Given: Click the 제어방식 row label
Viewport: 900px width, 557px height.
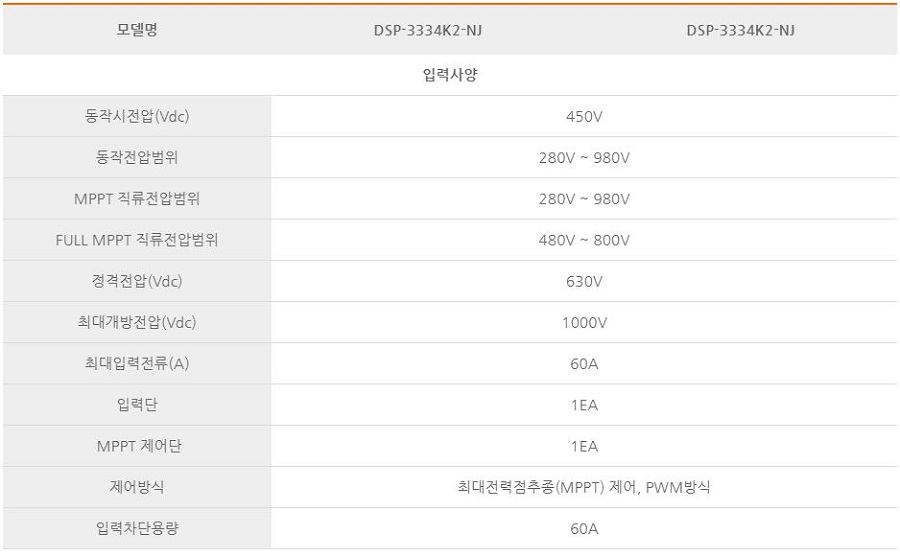Looking at the screenshot, I should 137,487.
